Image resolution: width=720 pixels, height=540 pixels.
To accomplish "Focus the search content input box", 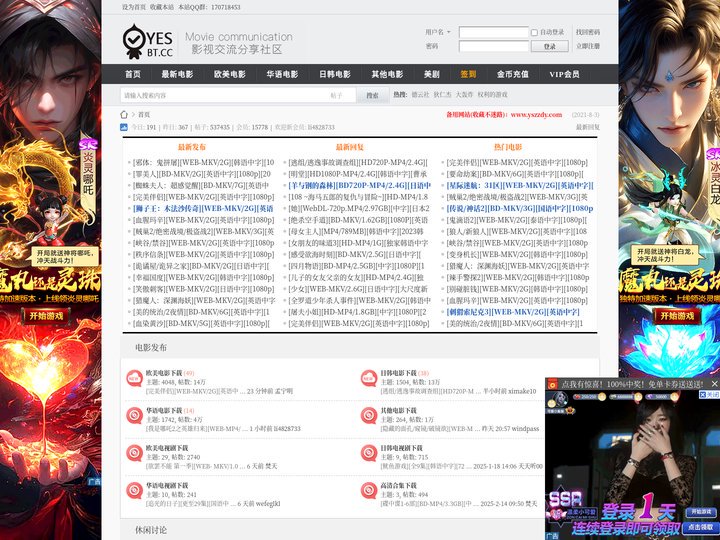I will pos(224,95).
